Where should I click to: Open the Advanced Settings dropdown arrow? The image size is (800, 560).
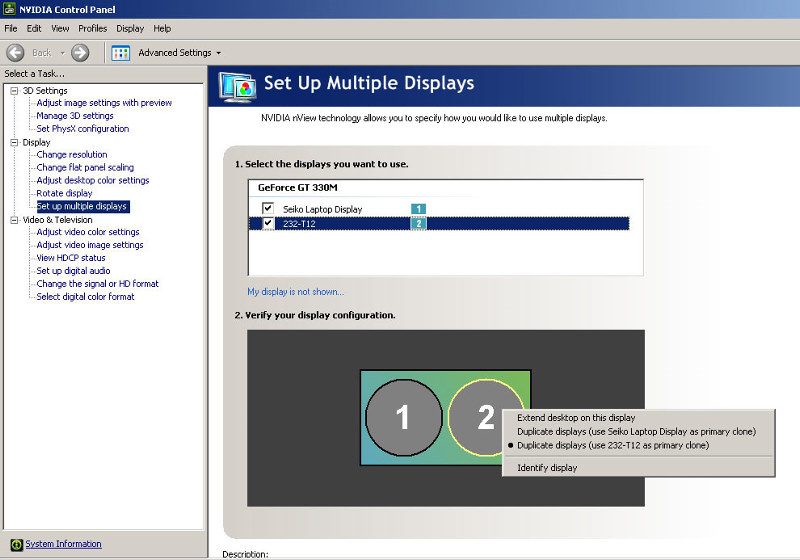click(x=218, y=53)
